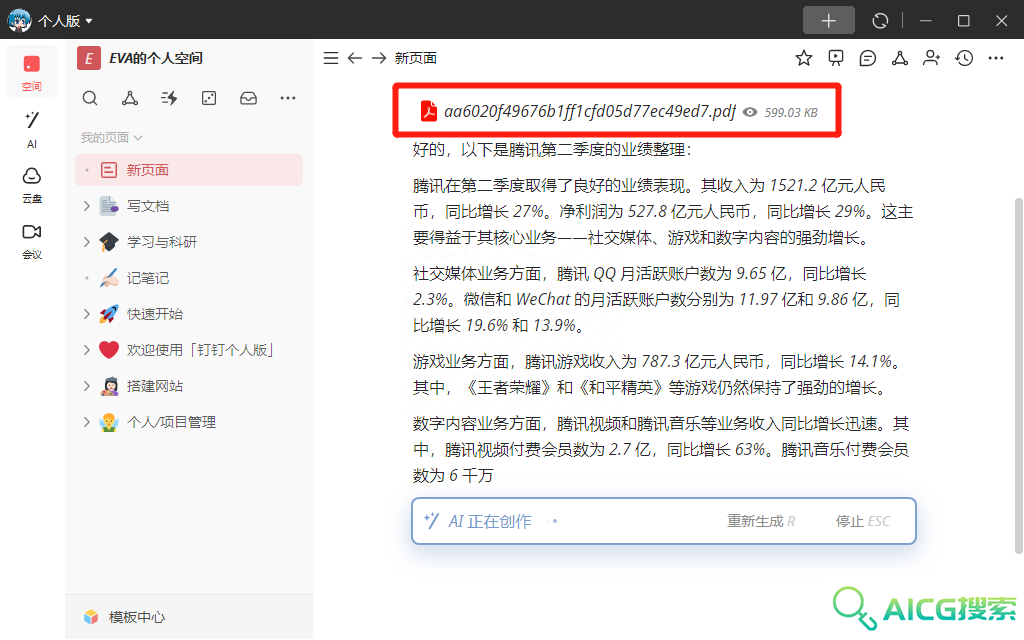Click the 新页面 breadcrumb title

point(415,58)
